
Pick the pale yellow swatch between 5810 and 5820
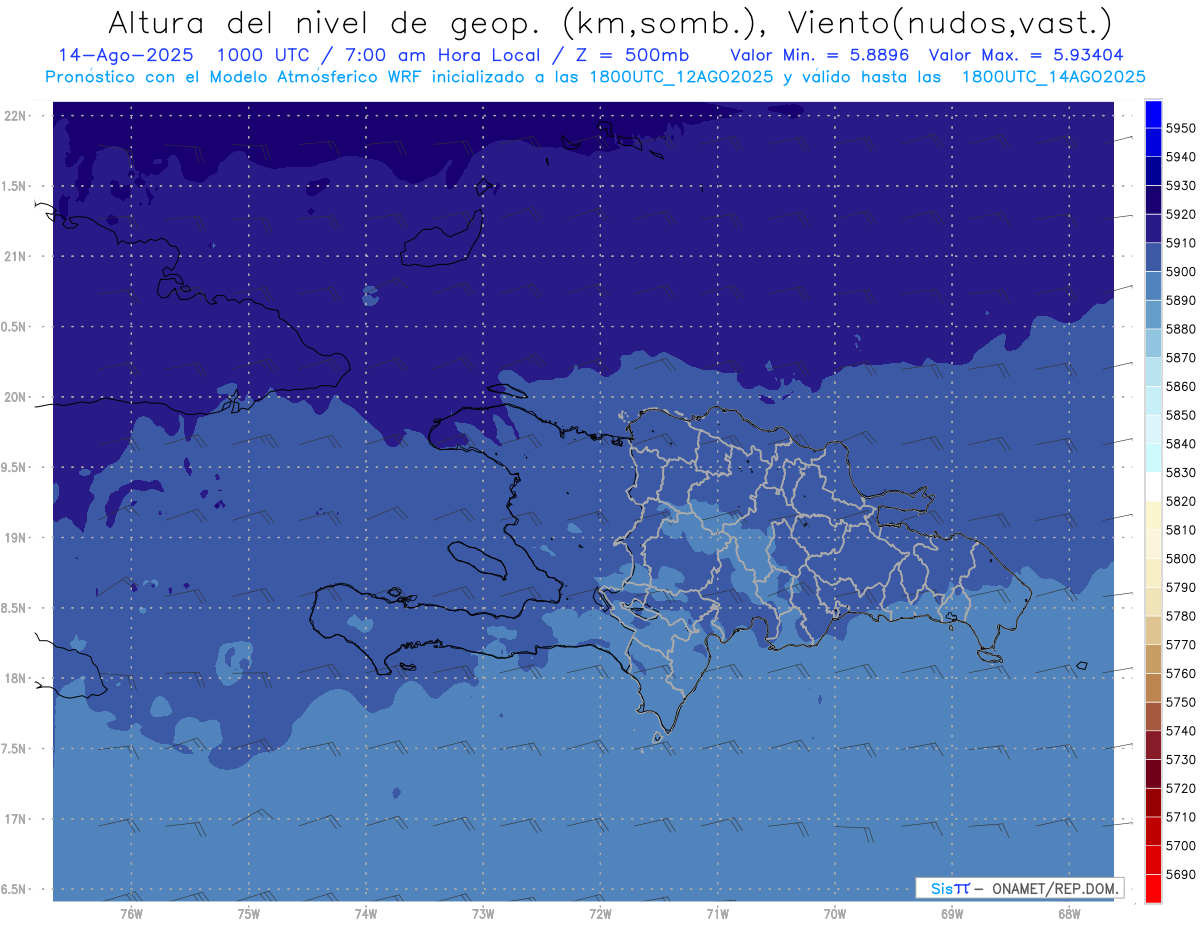(1153, 515)
